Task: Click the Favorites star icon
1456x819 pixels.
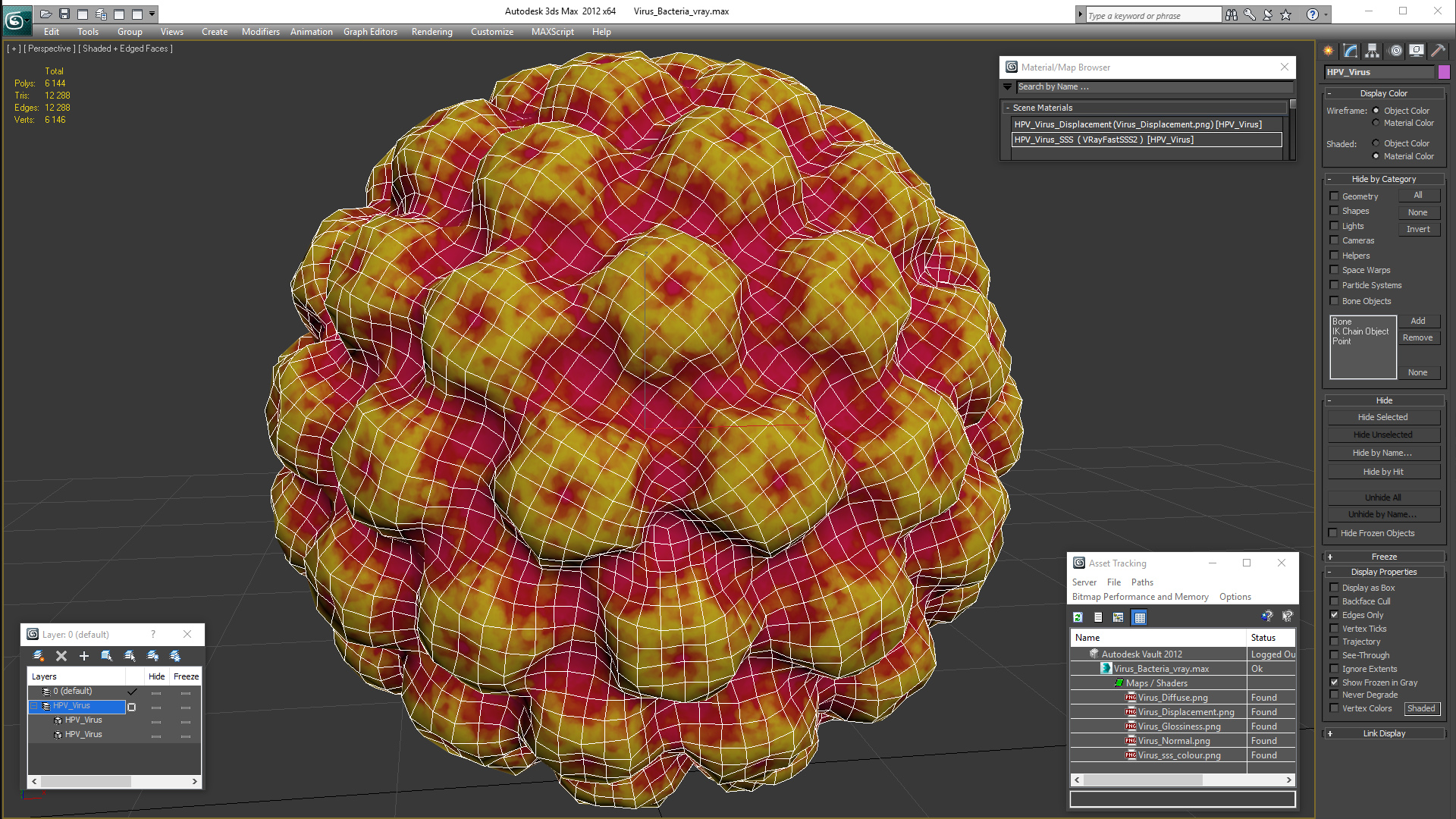Action: click(1286, 14)
